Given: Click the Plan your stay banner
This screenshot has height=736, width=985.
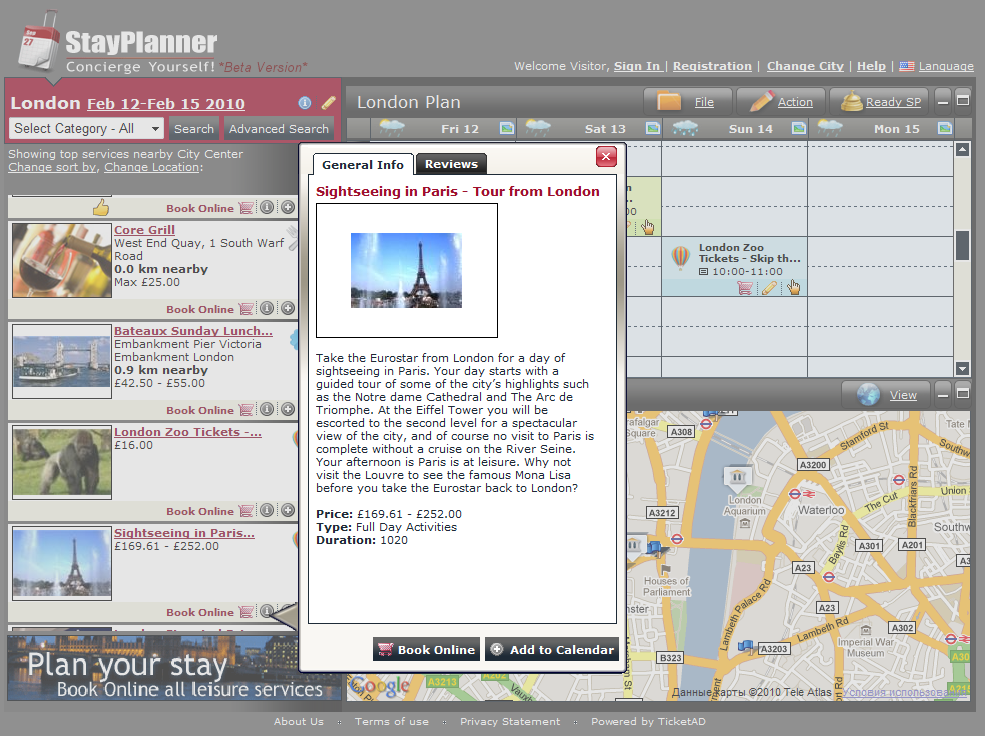Looking at the screenshot, I should coord(174,668).
